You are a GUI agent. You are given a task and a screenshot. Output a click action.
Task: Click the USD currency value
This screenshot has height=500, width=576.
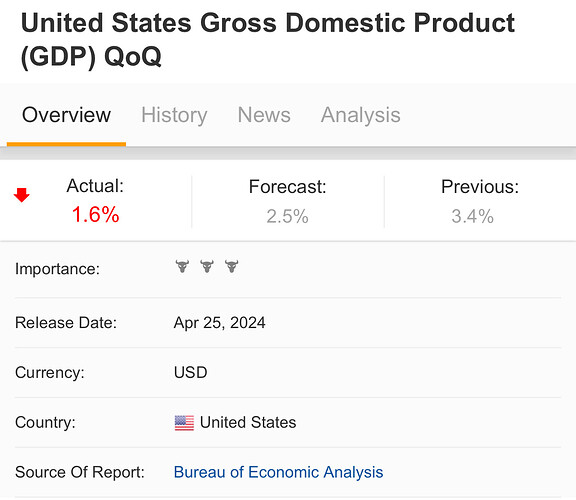tap(190, 373)
